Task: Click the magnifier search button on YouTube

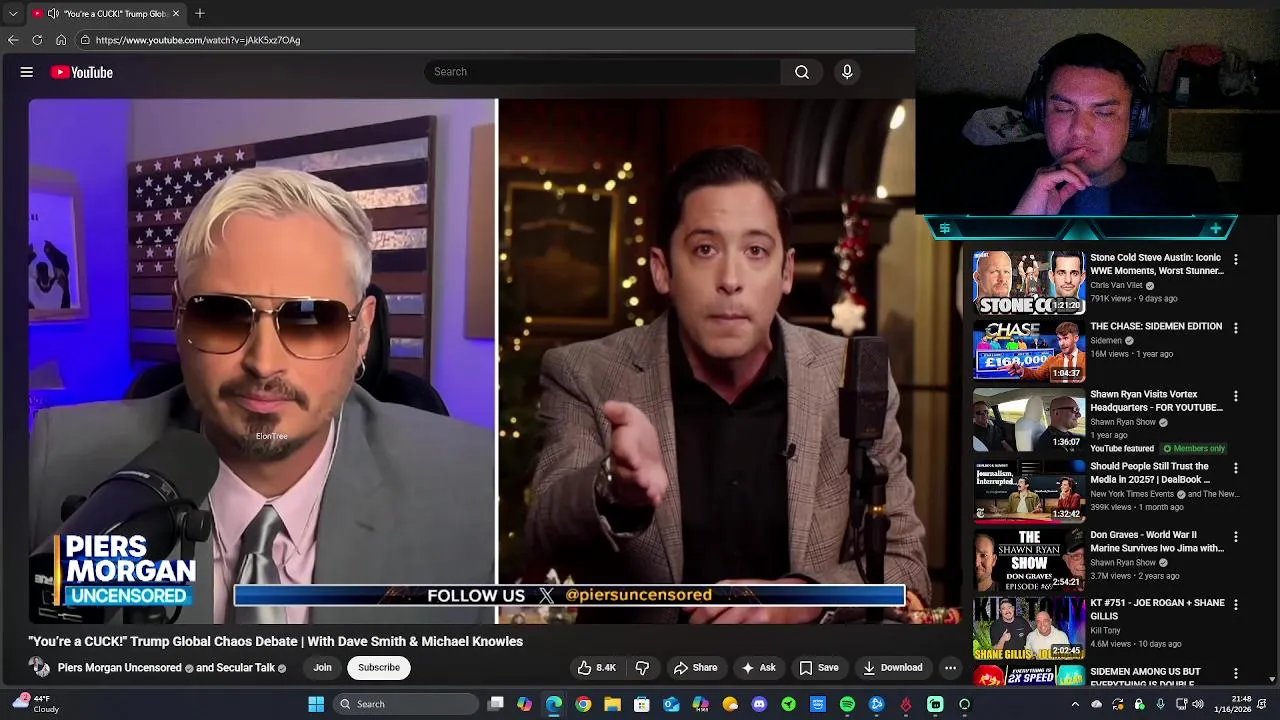Action: coord(802,72)
